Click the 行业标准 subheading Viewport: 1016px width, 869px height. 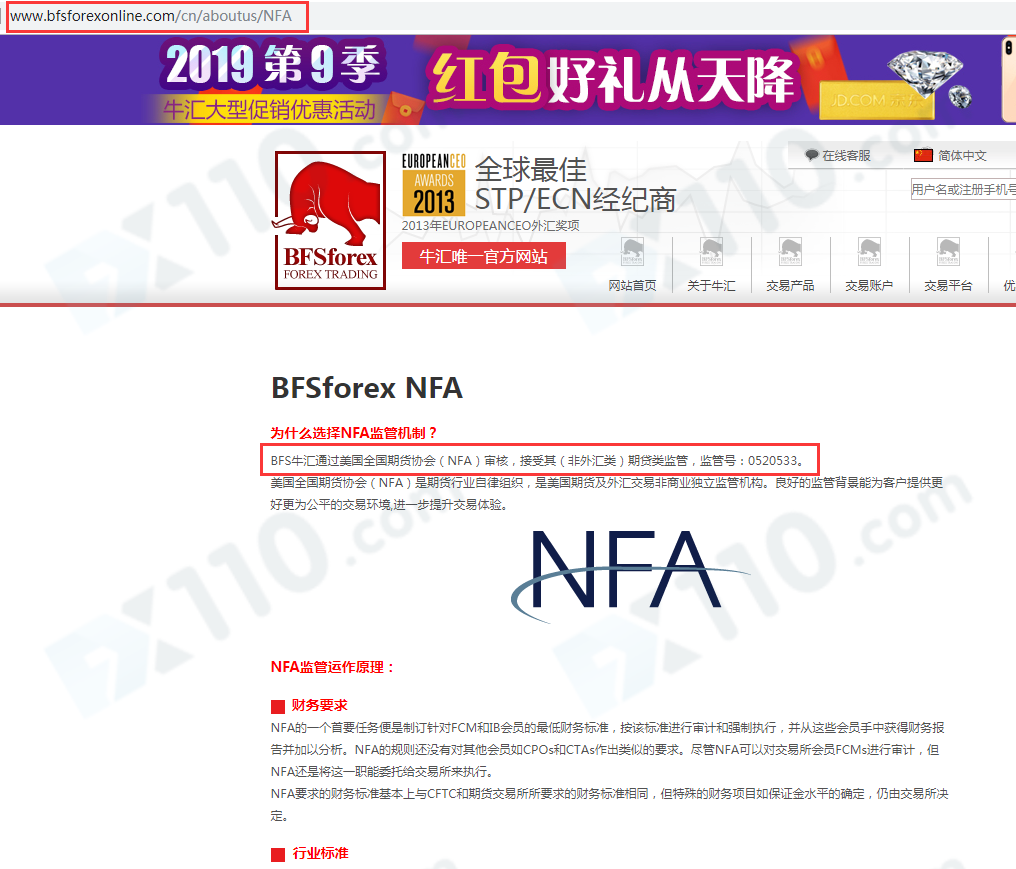320,853
